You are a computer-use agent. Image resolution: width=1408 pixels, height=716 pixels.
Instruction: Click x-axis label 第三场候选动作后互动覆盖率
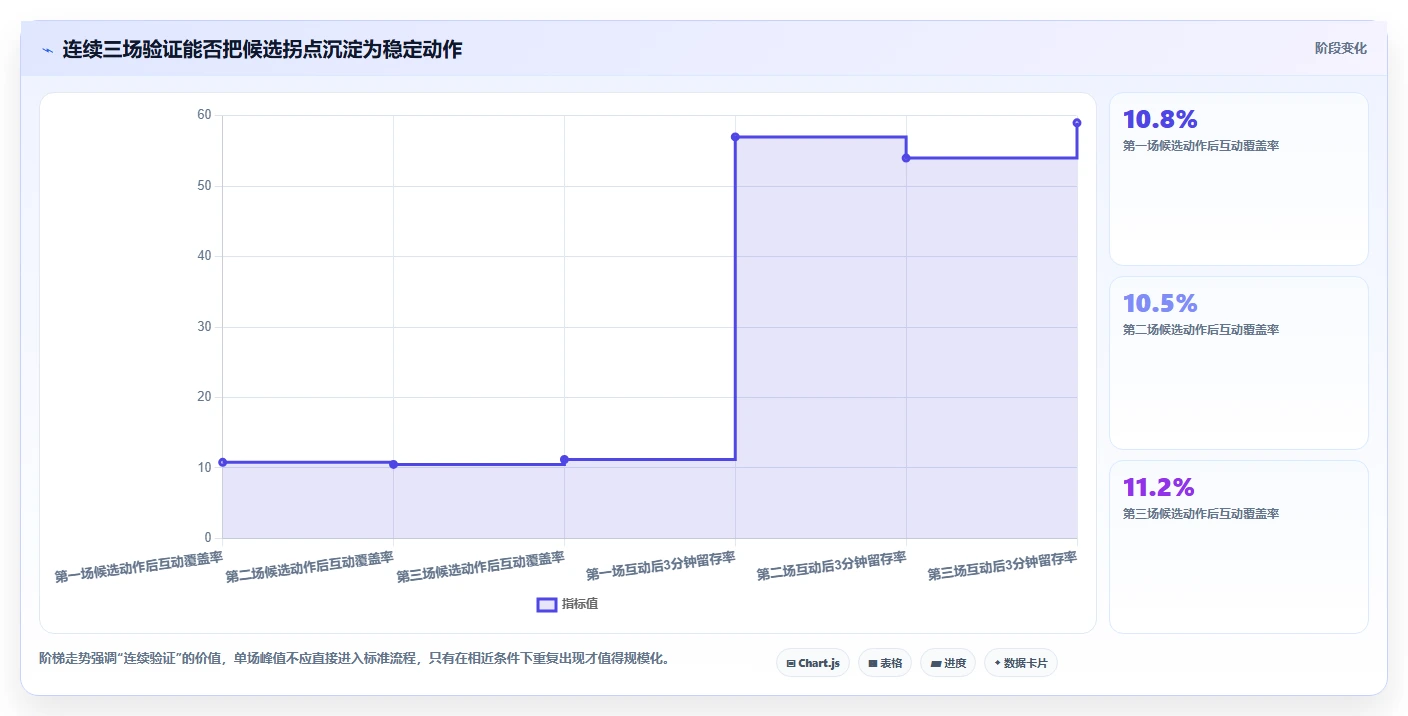[481, 567]
